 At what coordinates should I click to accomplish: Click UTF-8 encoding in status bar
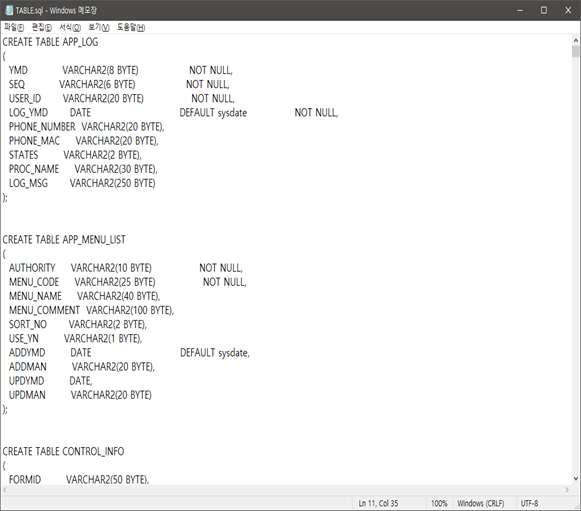pos(529,503)
